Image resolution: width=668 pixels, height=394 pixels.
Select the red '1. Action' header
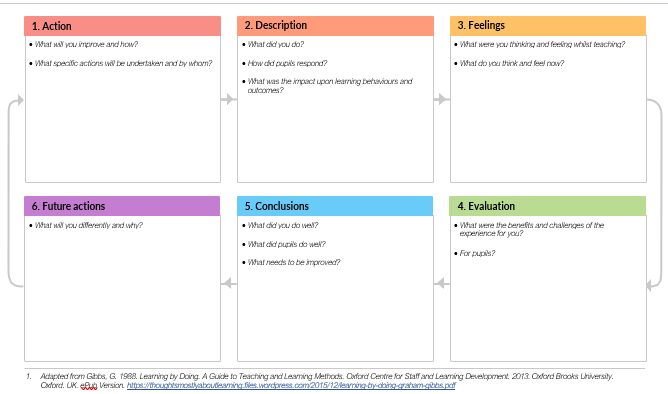[123, 26]
